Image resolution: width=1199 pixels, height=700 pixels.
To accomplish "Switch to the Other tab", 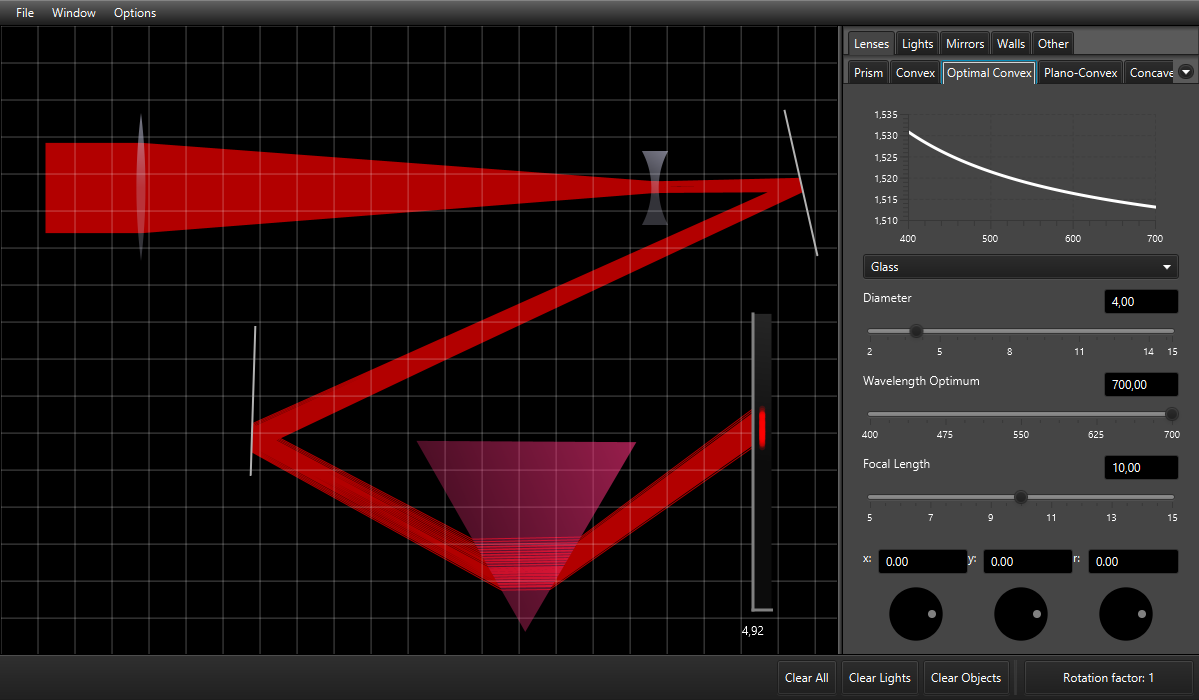I will [x=1053, y=44].
